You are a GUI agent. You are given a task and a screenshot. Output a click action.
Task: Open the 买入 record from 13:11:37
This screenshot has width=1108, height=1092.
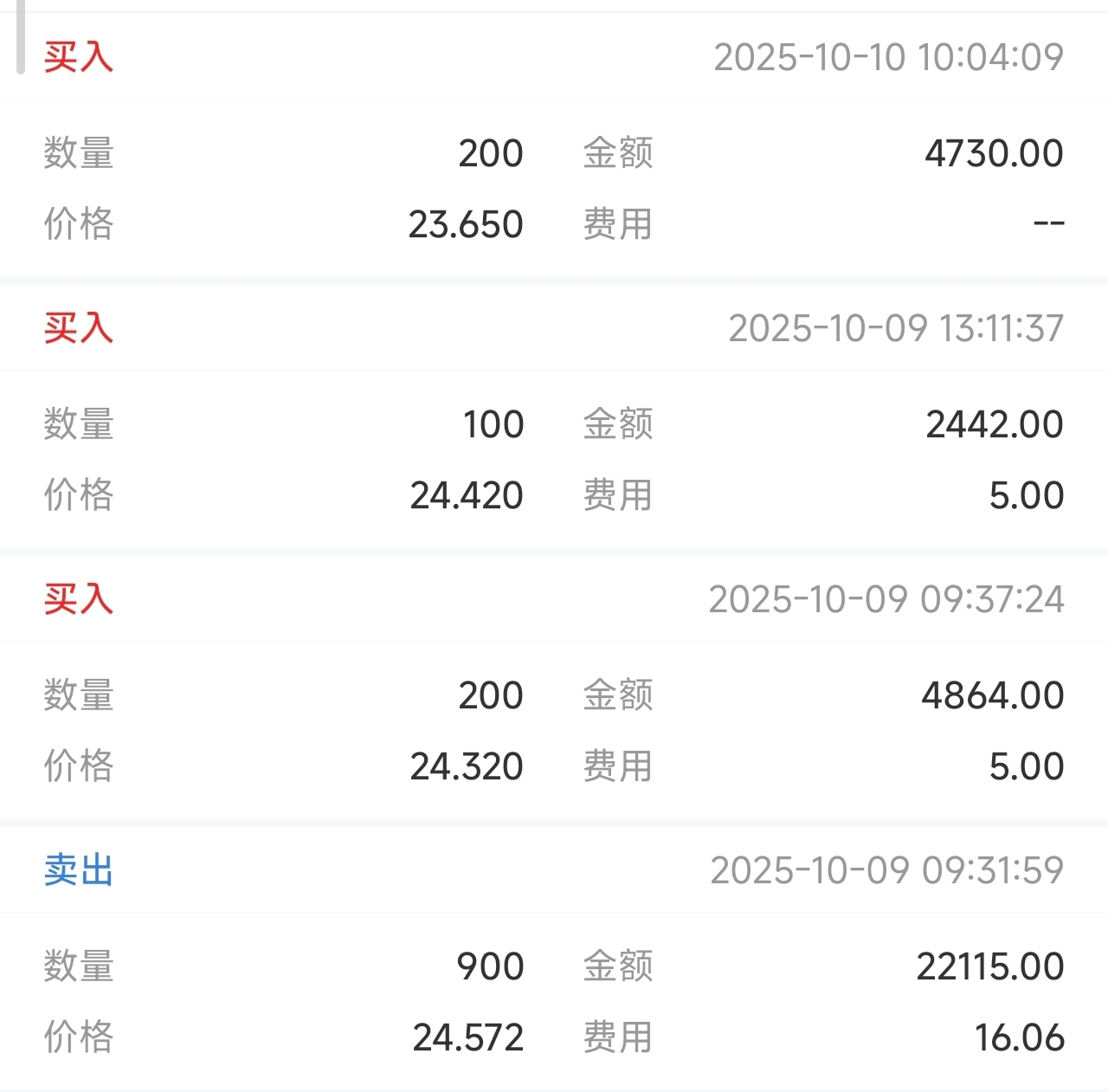tap(79, 328)
